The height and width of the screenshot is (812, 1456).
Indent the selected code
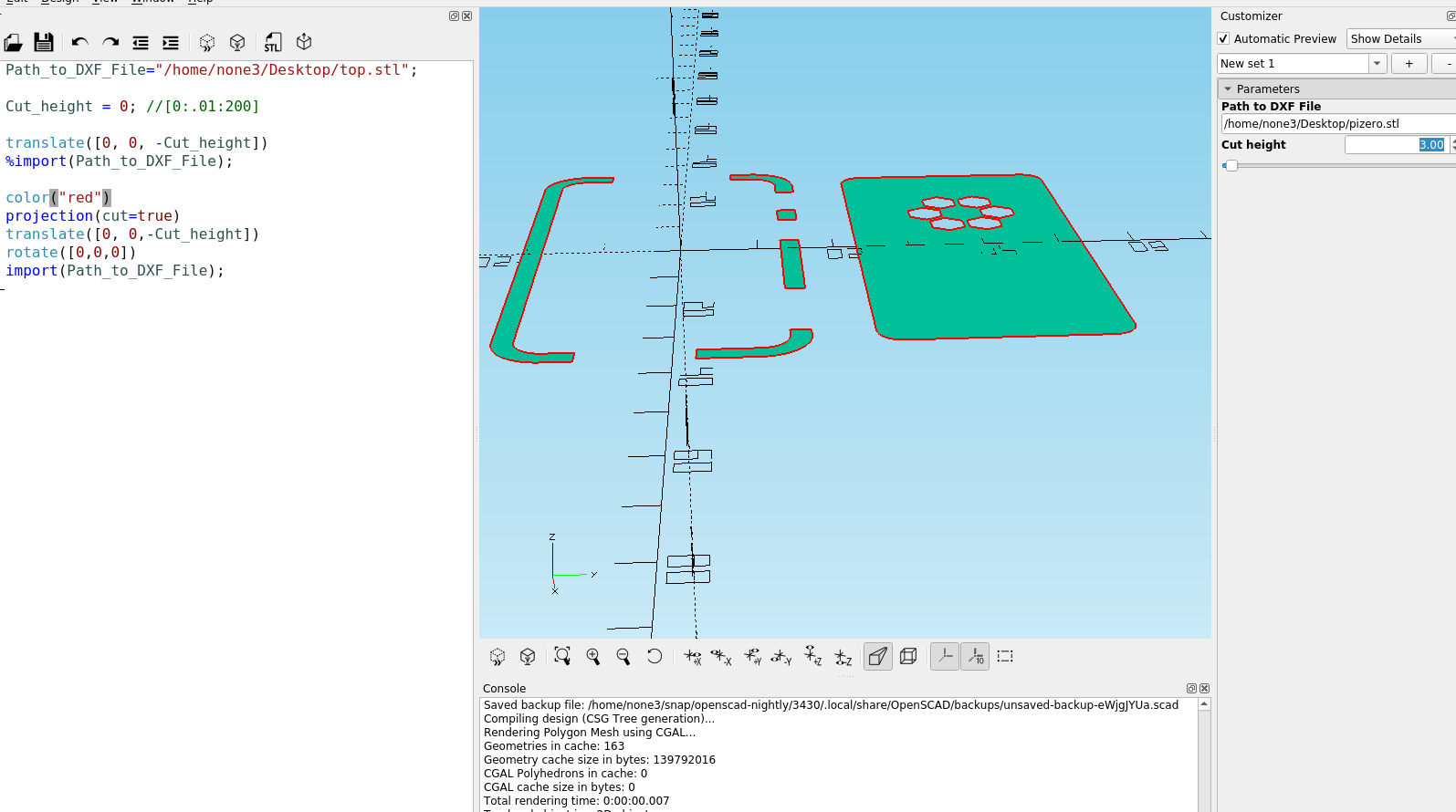171,43
